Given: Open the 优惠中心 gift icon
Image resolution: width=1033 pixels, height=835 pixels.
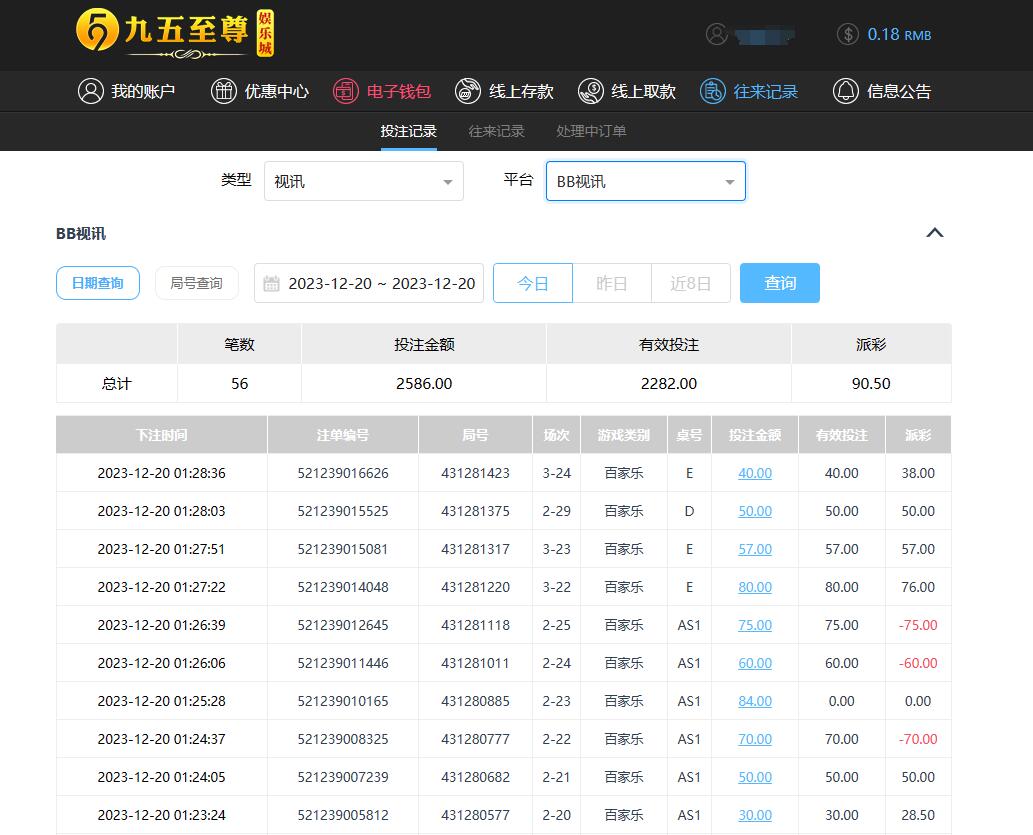Looking at the screenshot, I should tap(224, 91).
